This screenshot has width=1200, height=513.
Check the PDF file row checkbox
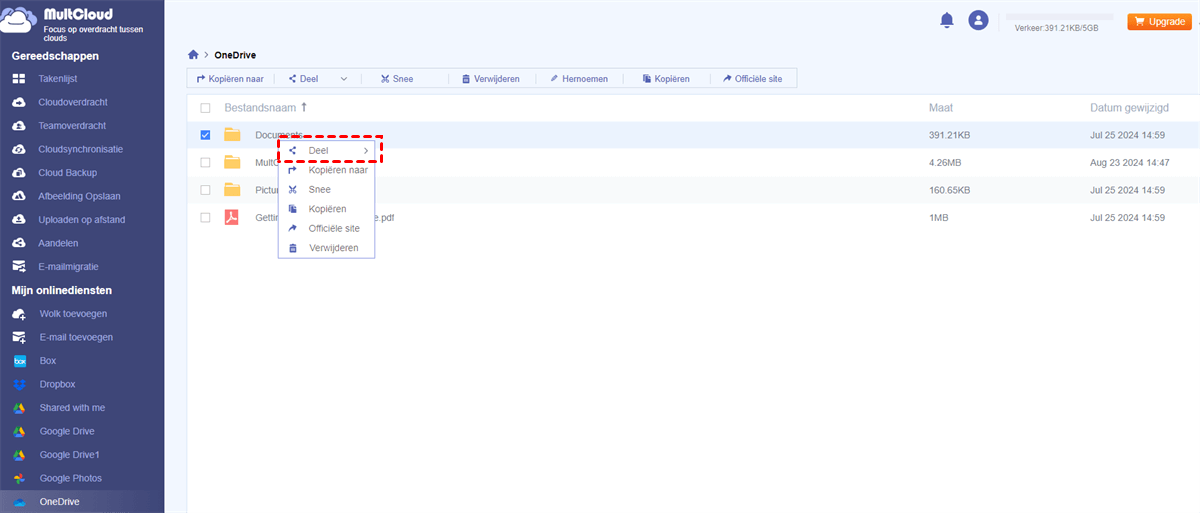(205, 217)
